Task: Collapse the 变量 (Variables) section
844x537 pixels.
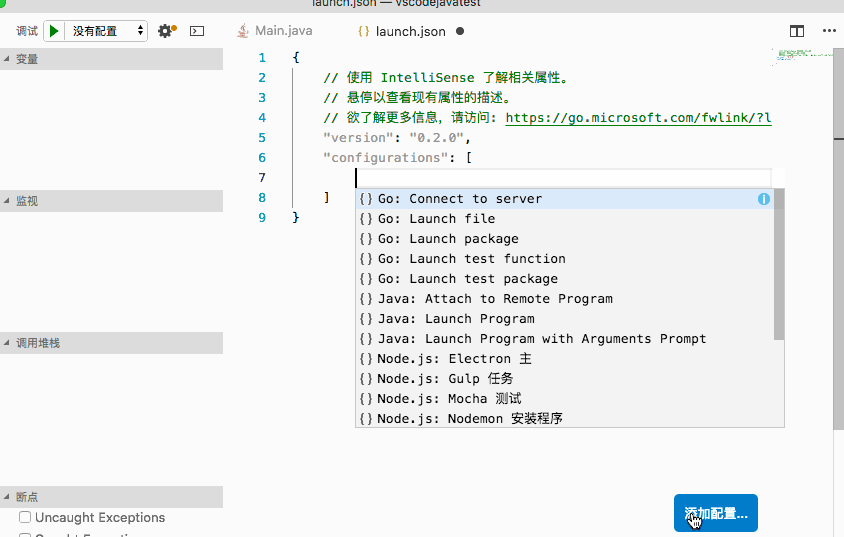Action: pyautogui.click(x=6, y=59)
